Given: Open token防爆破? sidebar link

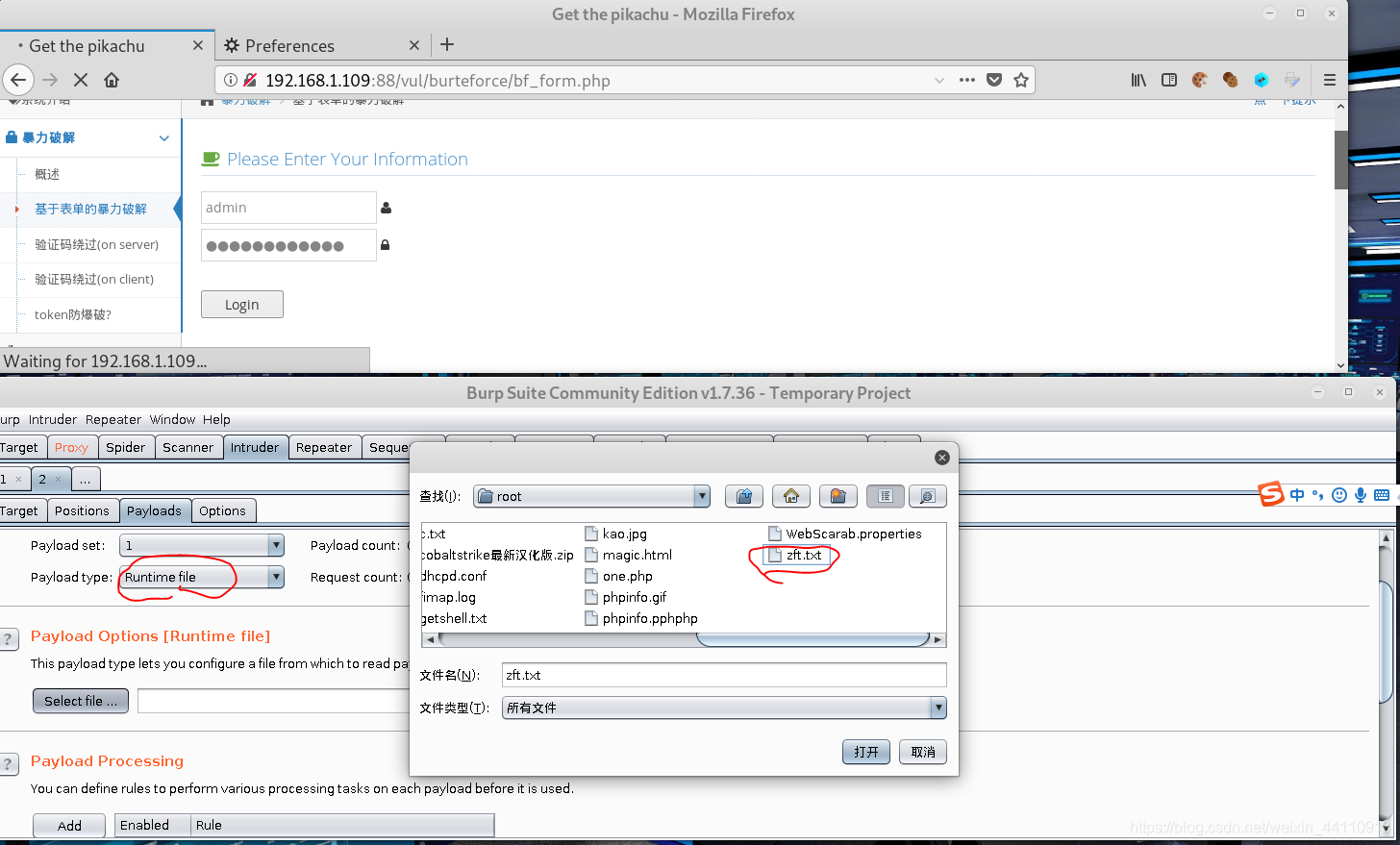Looking at the screenshot, I should click(73, 314).
